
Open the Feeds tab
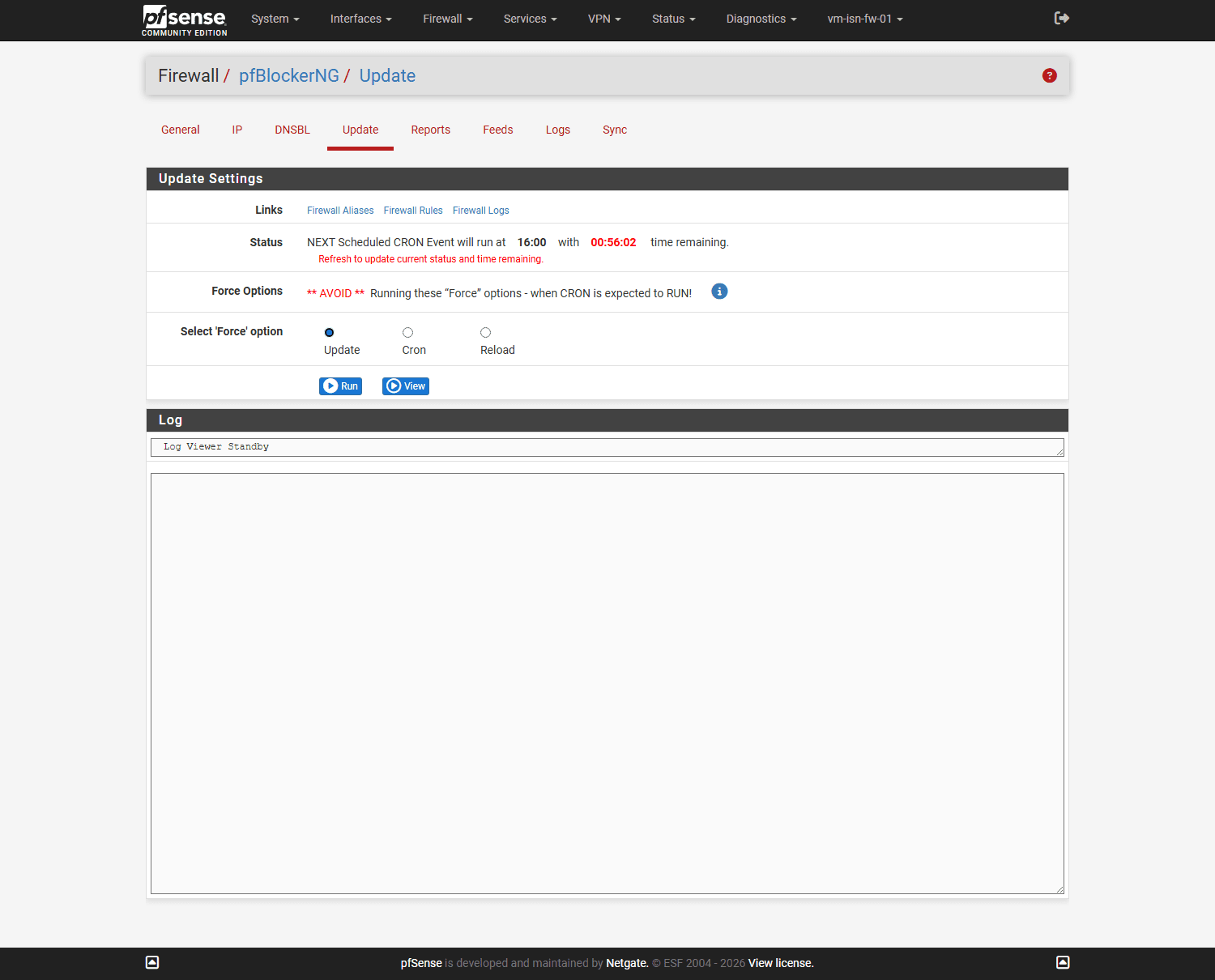(x=498, y=130)
